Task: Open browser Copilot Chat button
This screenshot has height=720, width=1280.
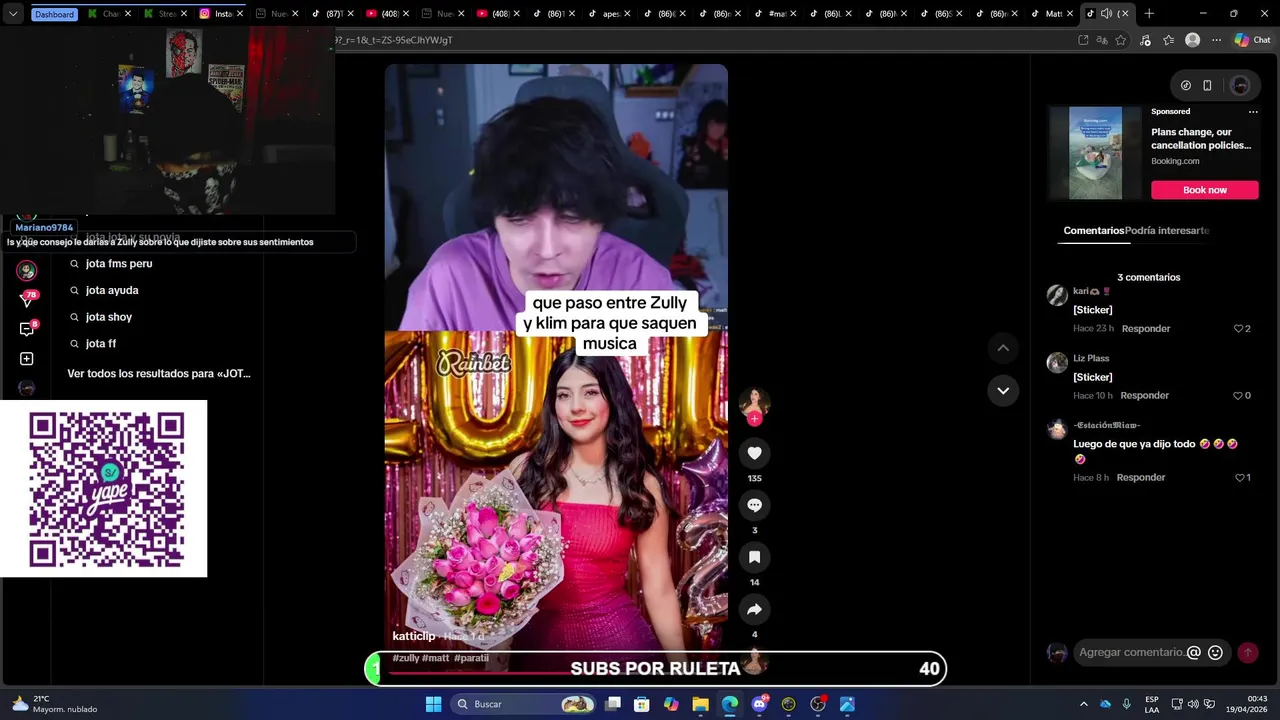Action: (1252, 40)
